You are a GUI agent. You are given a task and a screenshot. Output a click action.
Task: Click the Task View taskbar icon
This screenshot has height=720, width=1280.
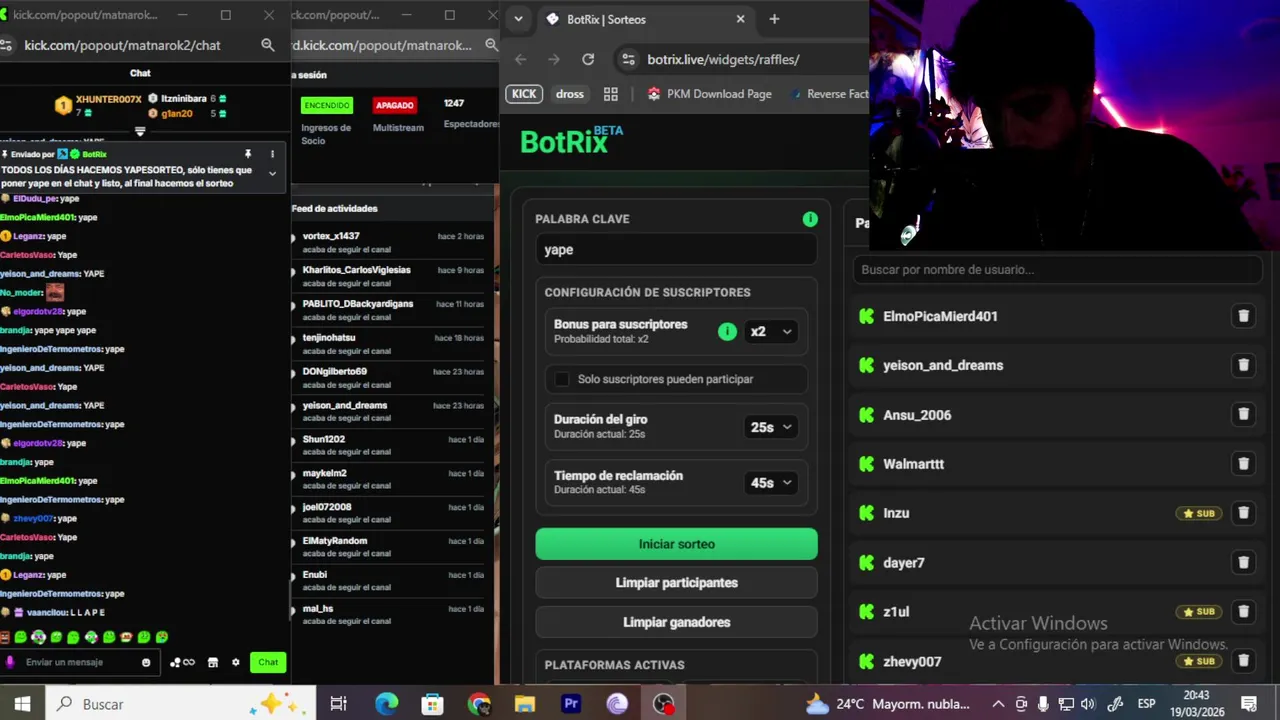pyautogui.click(x=338, y=704)
